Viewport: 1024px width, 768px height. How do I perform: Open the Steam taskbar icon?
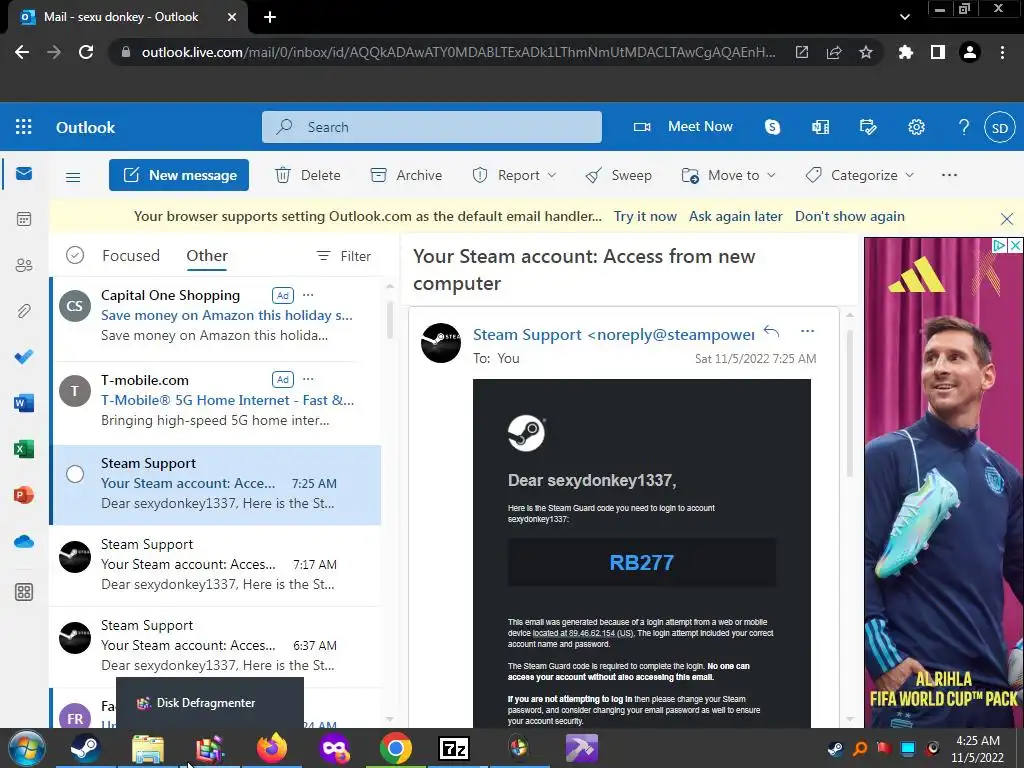pos(85,748)
